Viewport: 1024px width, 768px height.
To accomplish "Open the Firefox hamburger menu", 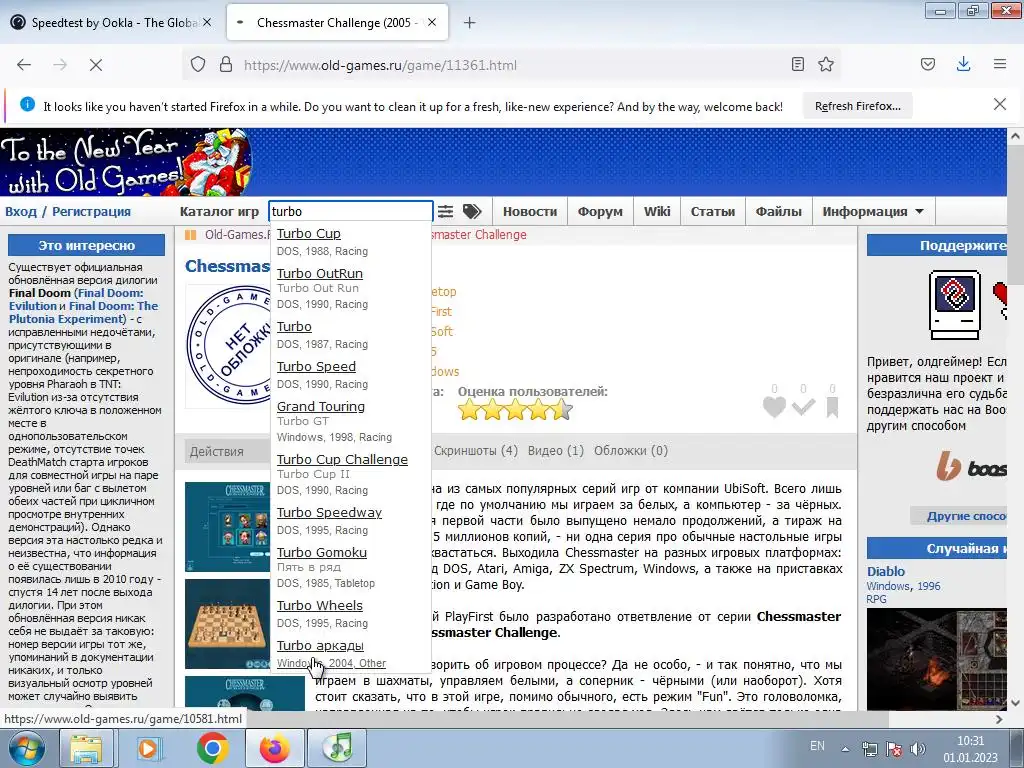I will click(x=1000, y=64).
